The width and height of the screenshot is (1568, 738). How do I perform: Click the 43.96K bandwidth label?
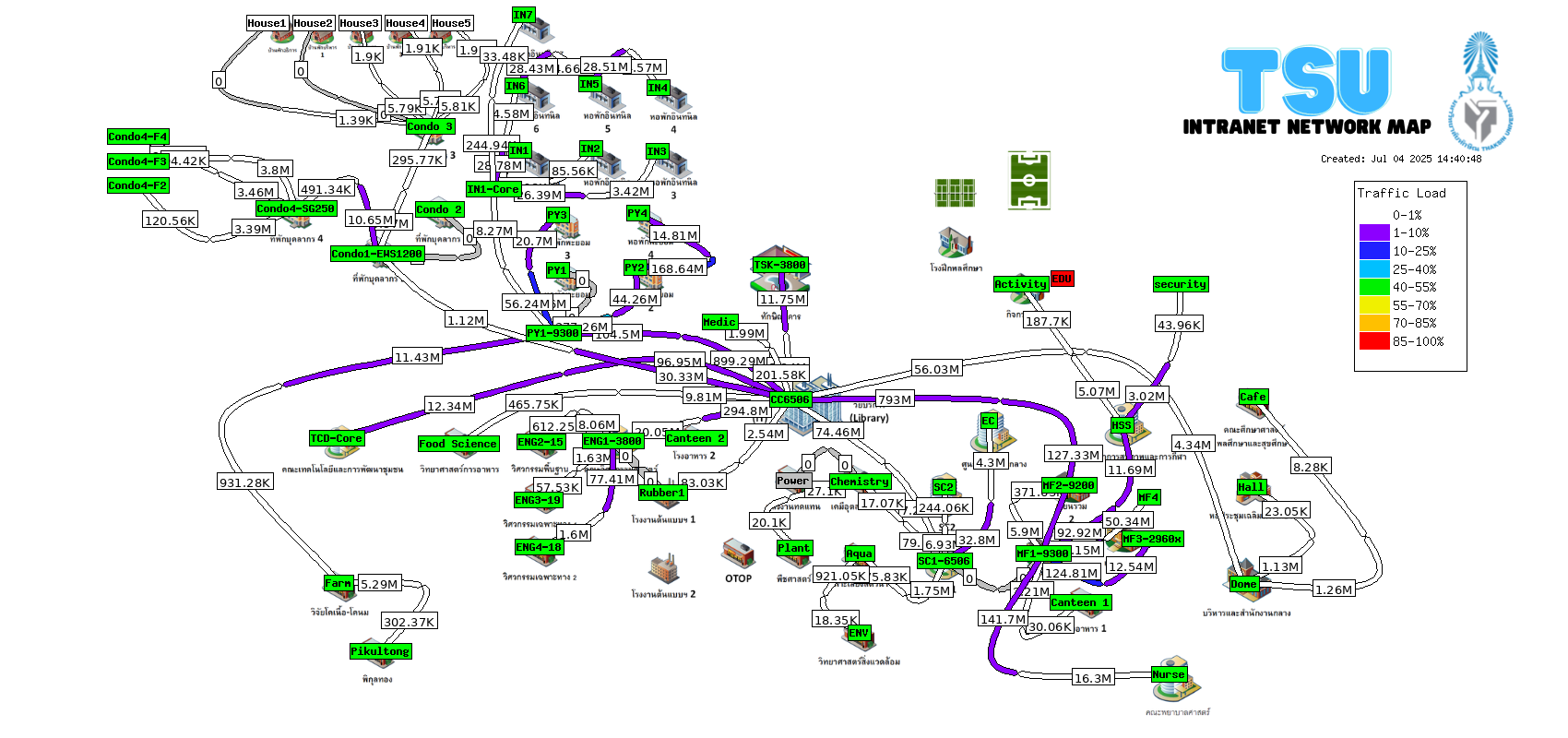[x=1180, y=325]
